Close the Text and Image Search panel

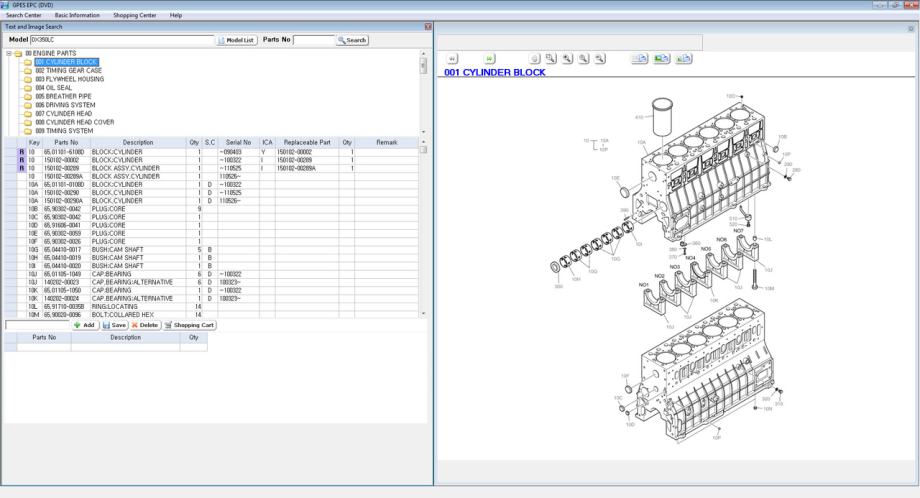point(428,25)
